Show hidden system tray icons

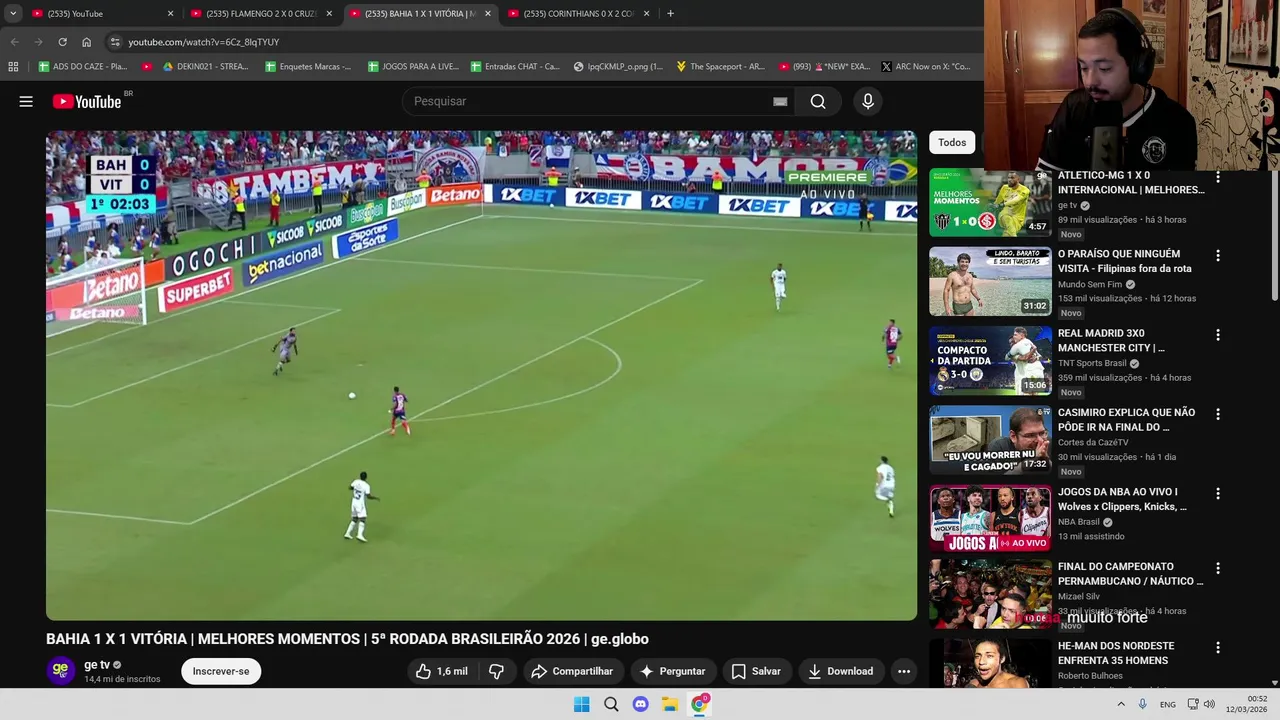click(x=1120, y=704)
